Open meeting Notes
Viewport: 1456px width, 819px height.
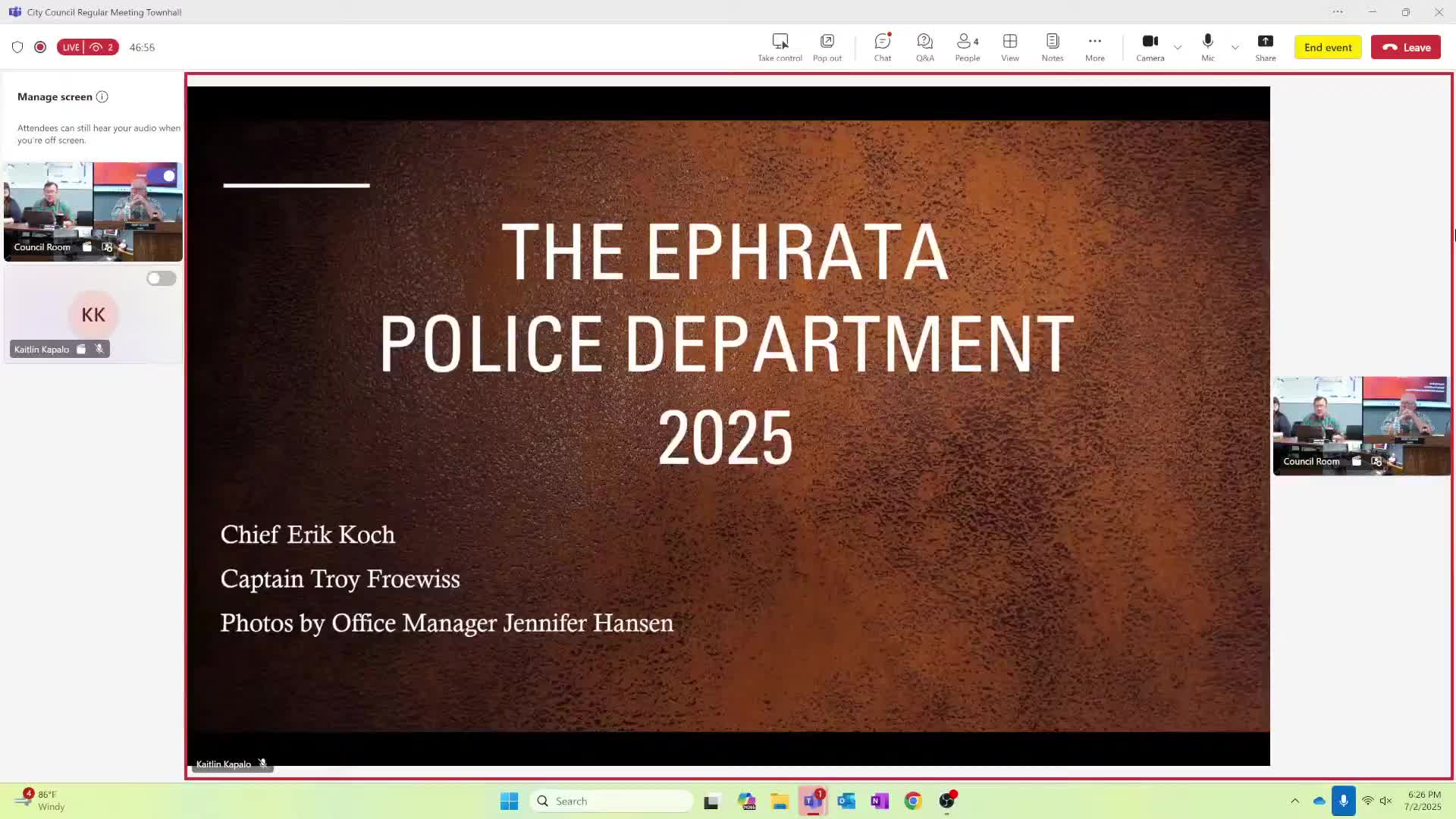tap(1052, 47)
